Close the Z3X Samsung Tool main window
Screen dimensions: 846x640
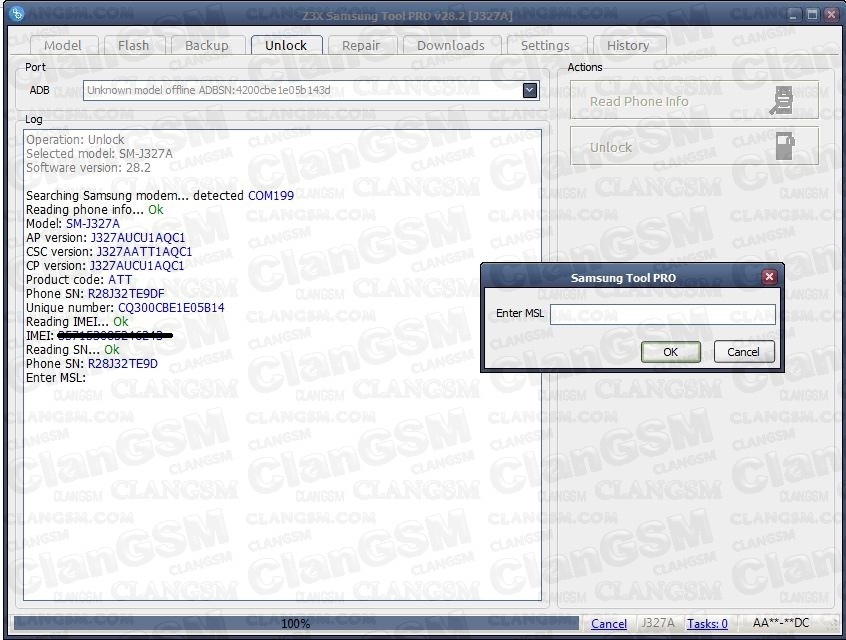pos(831,15)
